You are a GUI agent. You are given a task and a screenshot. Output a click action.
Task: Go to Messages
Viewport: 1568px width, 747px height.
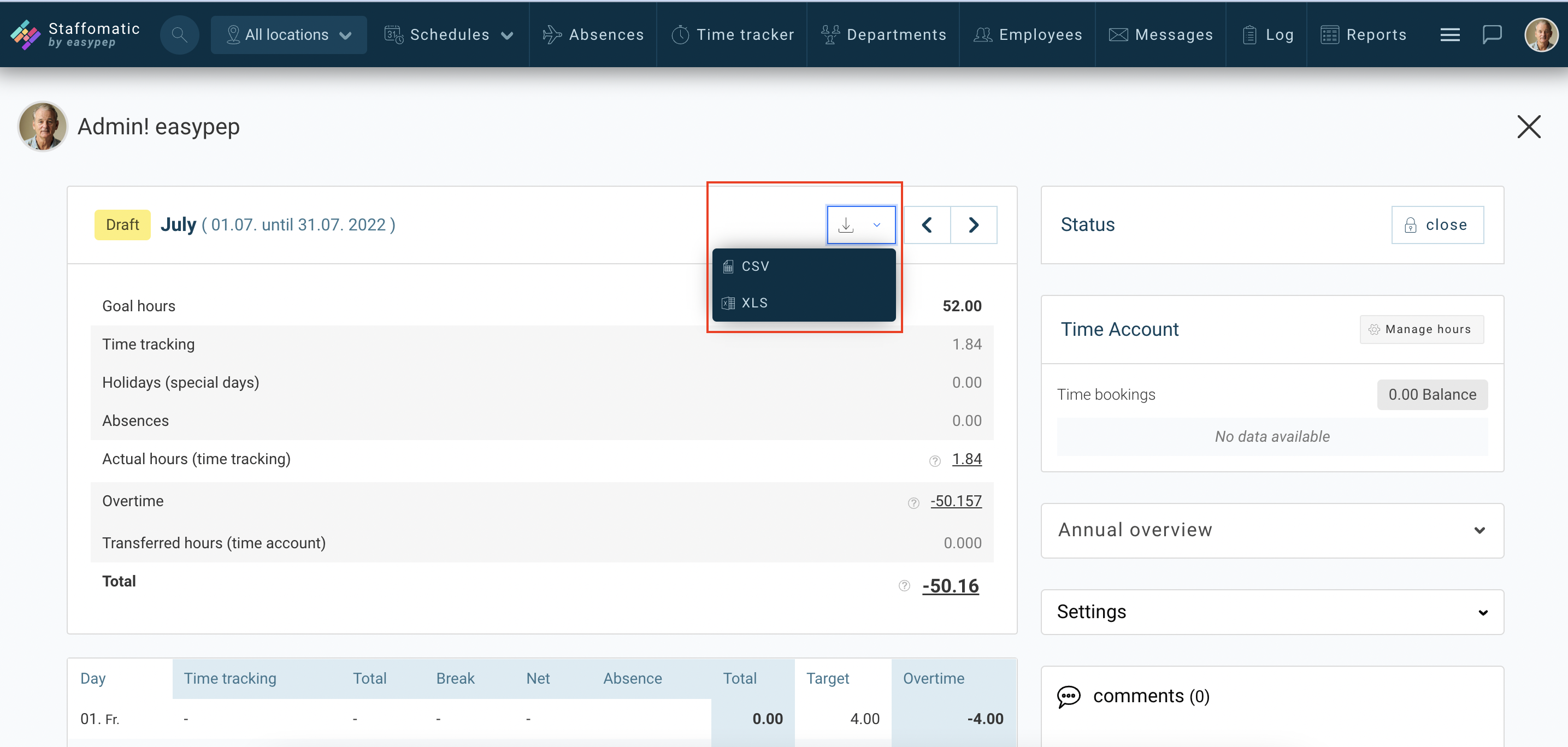[x=1161, y=34]
